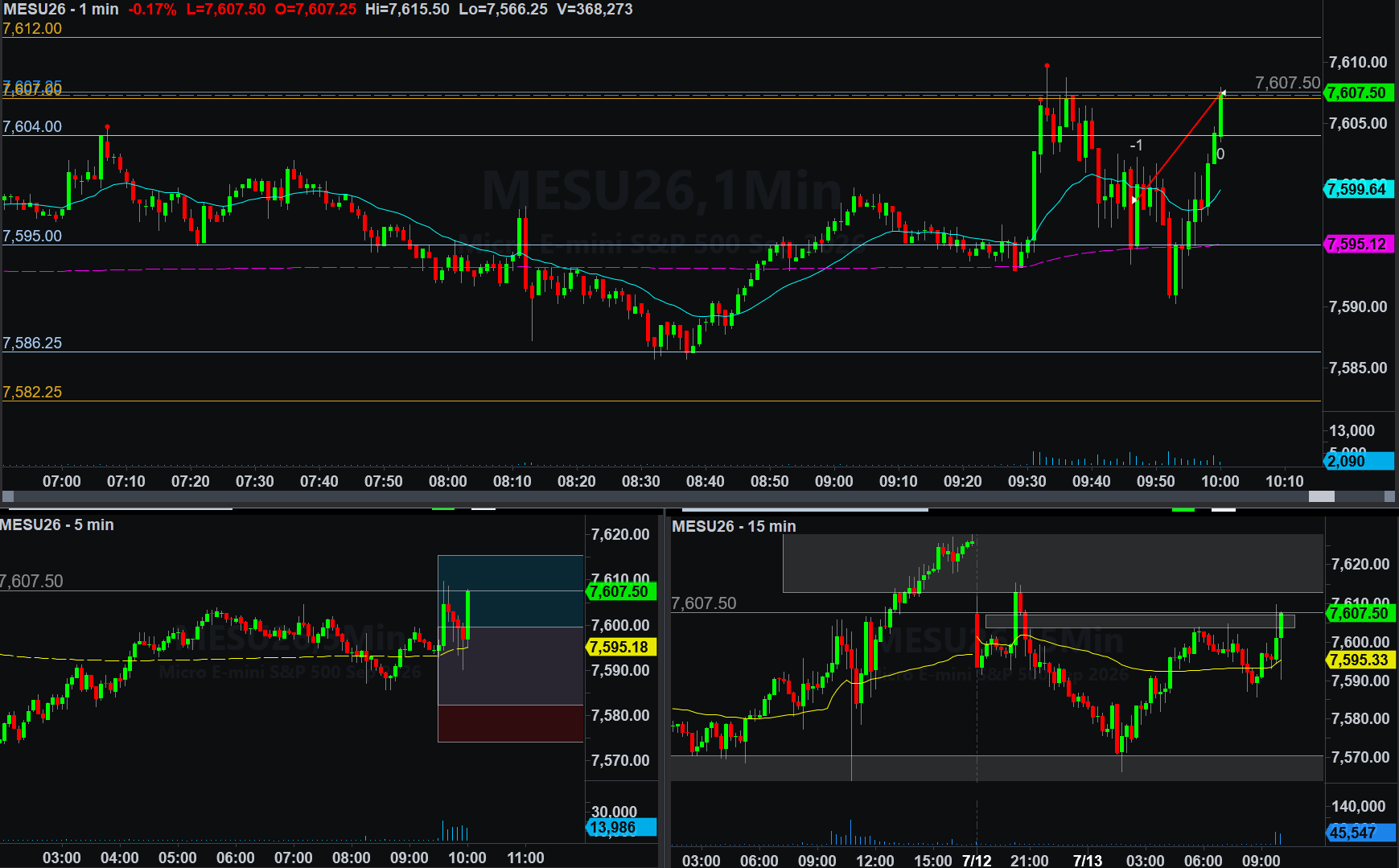Click the orange 7,612.00 line label
Image resolution: width=1399 pixels, height=868 pixels.
[x=32, y=28]
